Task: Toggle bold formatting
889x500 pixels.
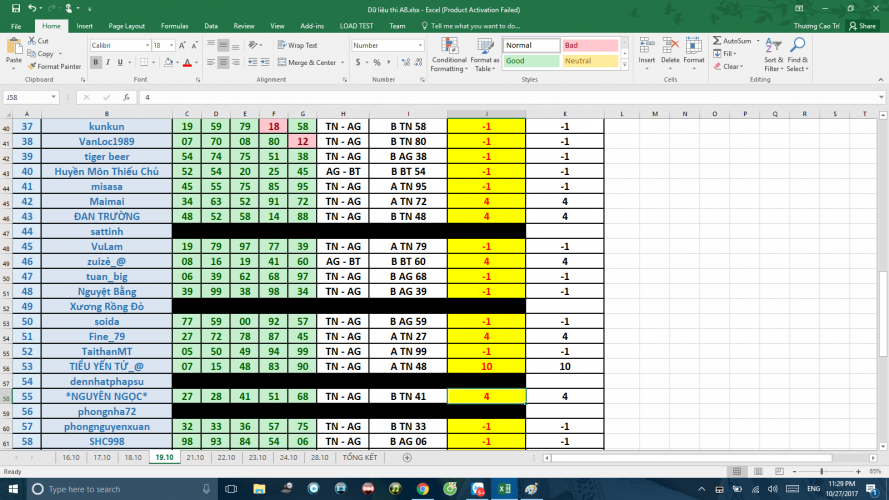Action: click(x=96, y=62)
